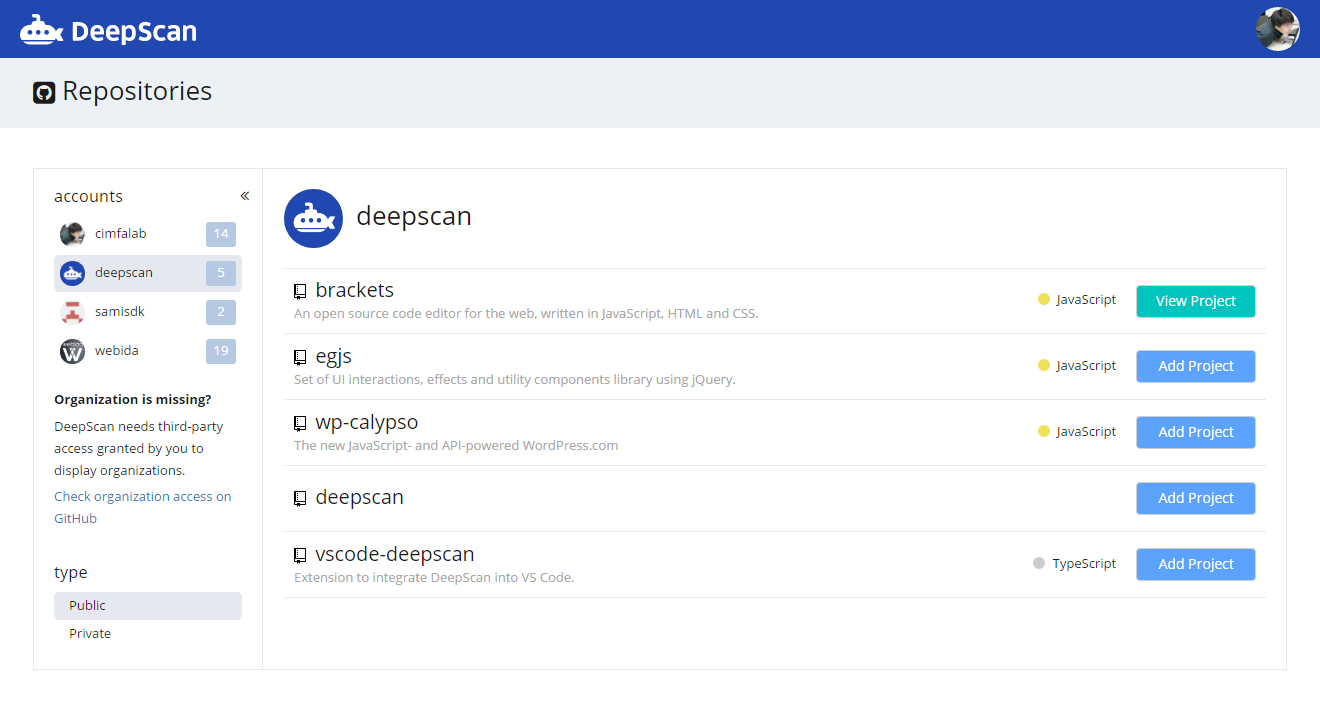Click Add Project for vscode-deepscan
The image size is (1320, 720).
click(1195, 564)
